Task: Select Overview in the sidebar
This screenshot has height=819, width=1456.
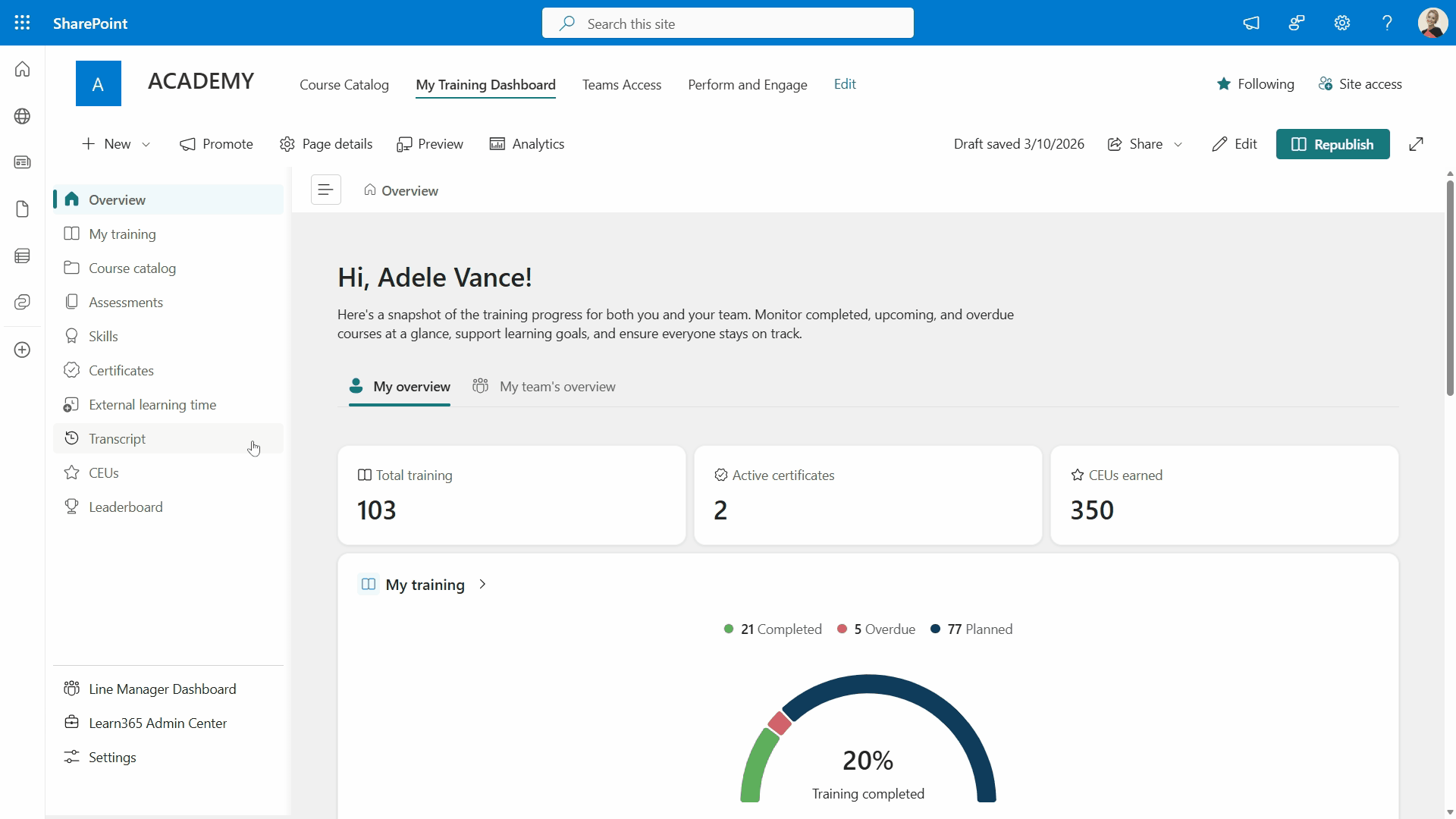Action: (168, 199)
